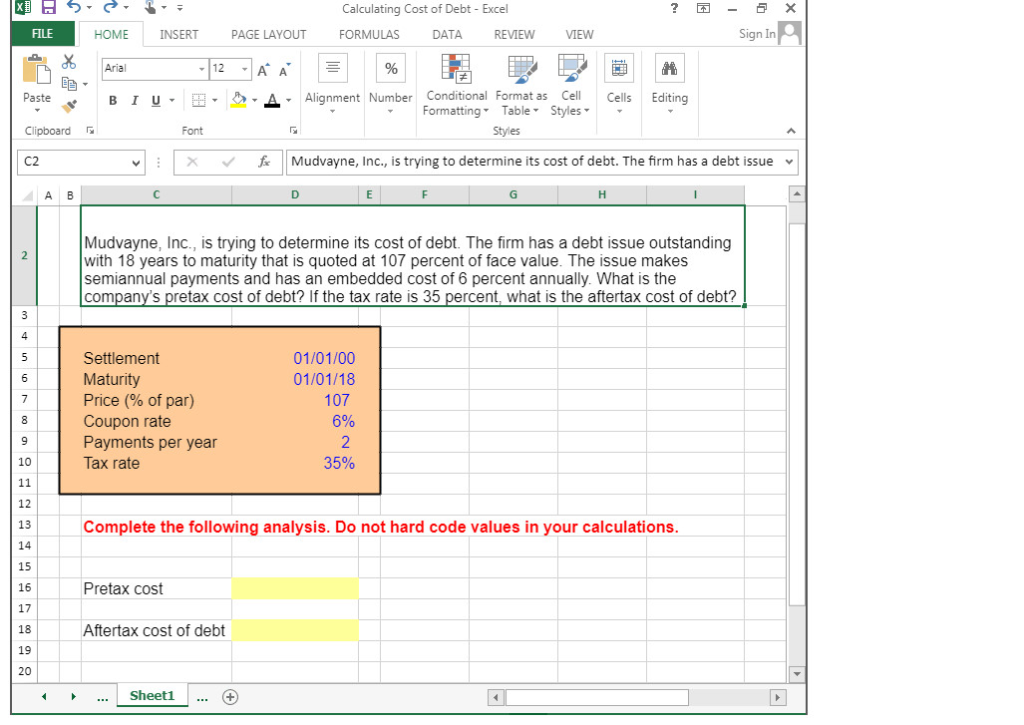Click the Bold formatting icon
Viewport: 1024px width, 725px height.
(112, 100)
